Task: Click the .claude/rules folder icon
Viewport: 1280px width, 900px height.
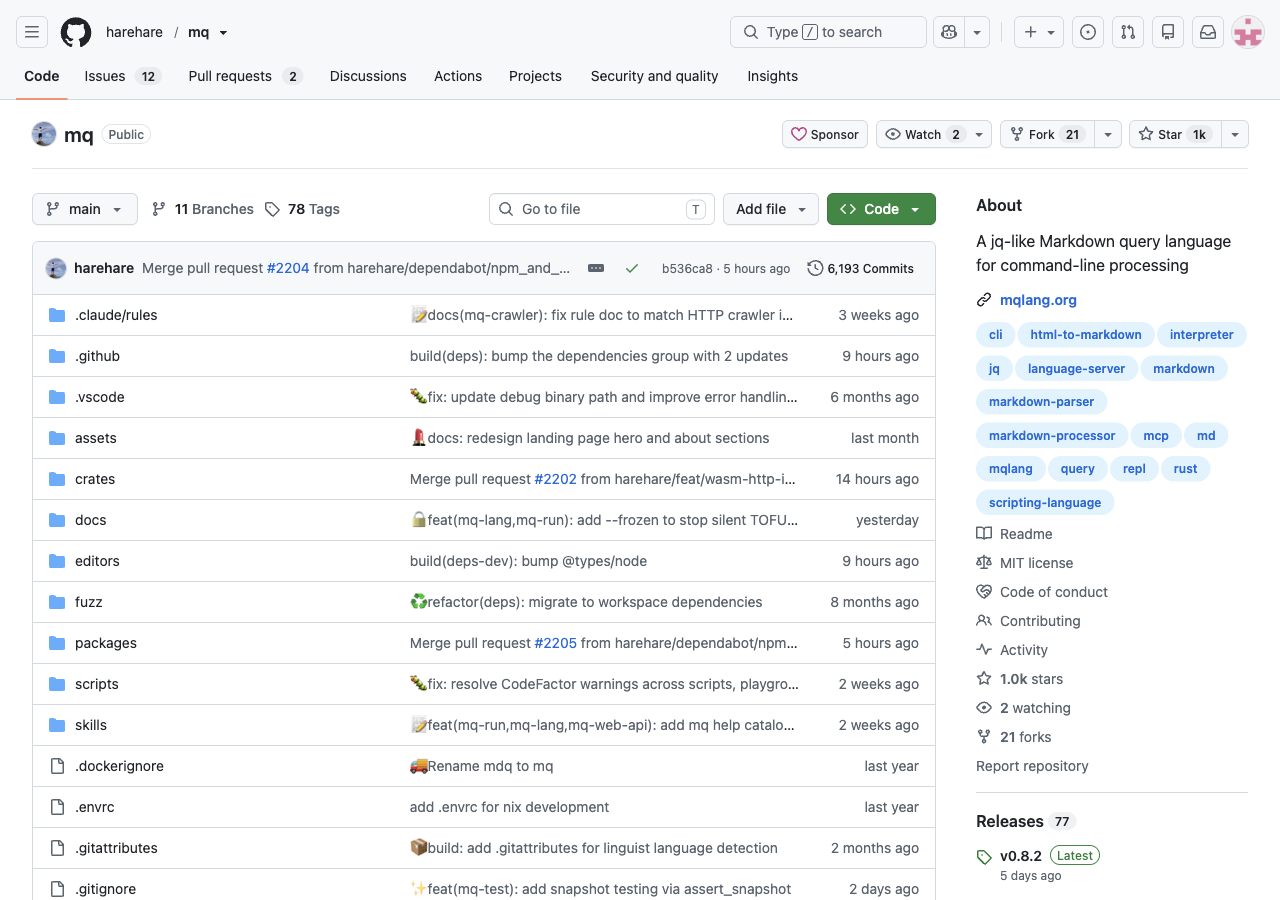Action: (x=57, y=315)
